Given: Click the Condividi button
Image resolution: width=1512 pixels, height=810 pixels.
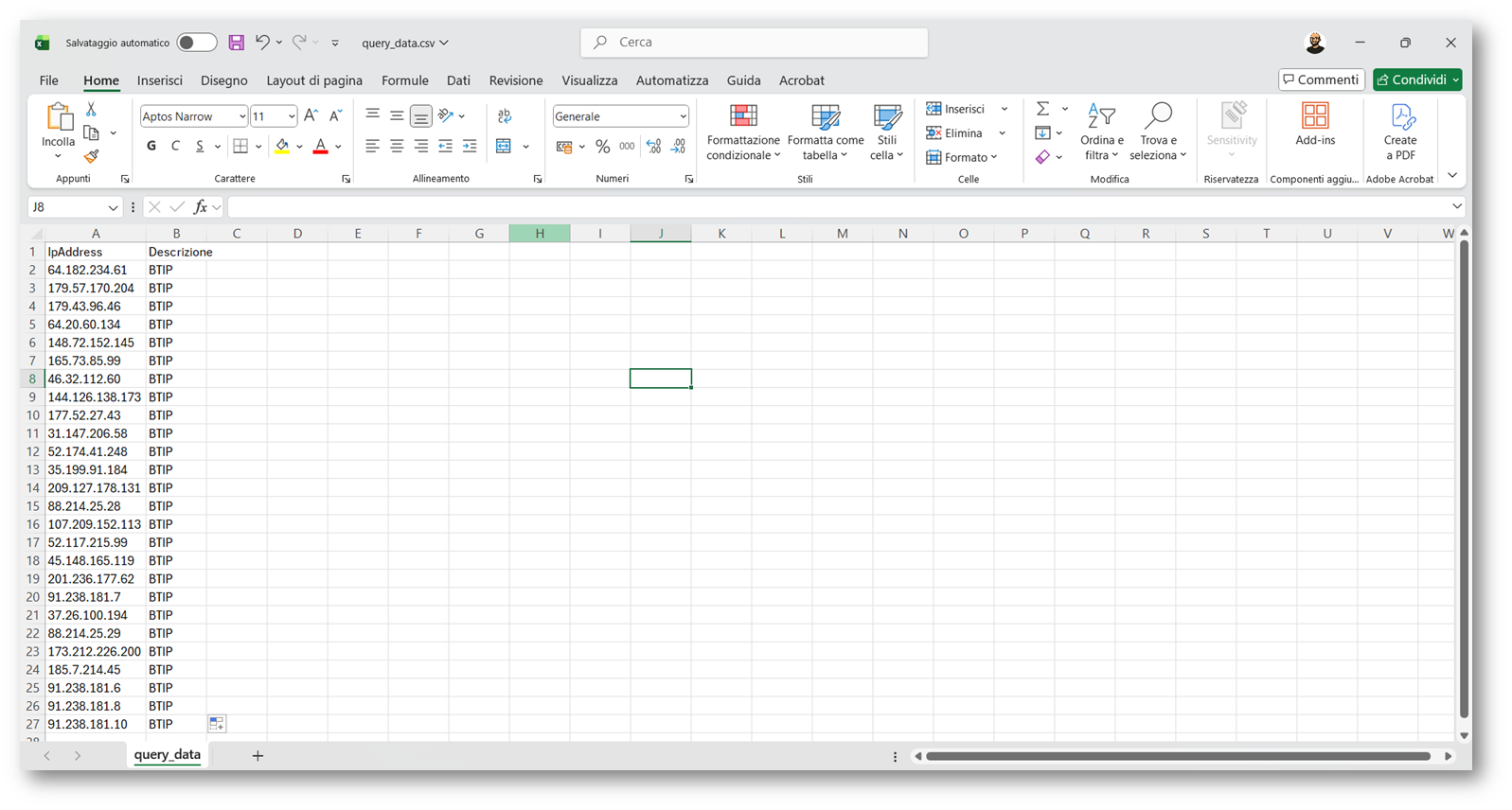Looking at the screenshot, I should (1411, 79).
